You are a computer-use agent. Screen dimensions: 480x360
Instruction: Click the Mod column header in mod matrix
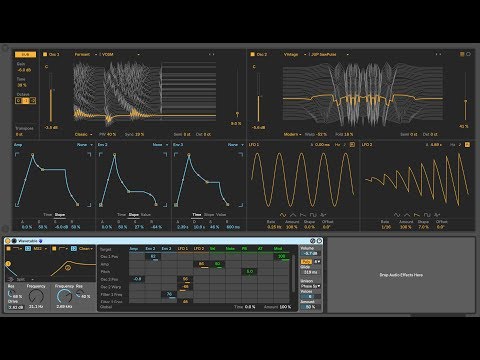[x=278, y=249]
